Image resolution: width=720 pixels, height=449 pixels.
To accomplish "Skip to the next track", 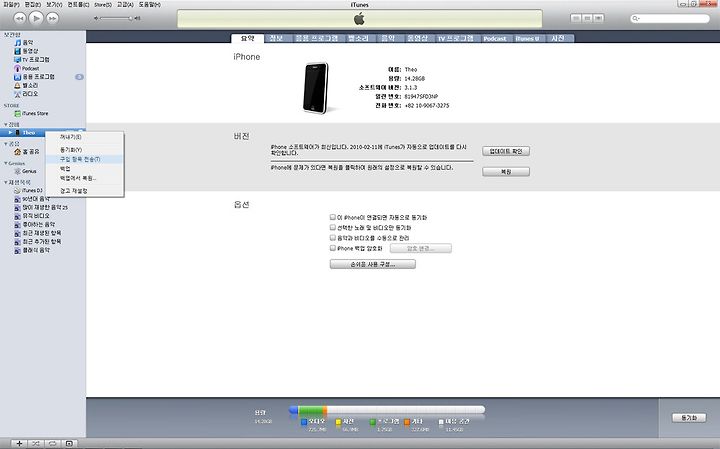I will tap(52, 18).
